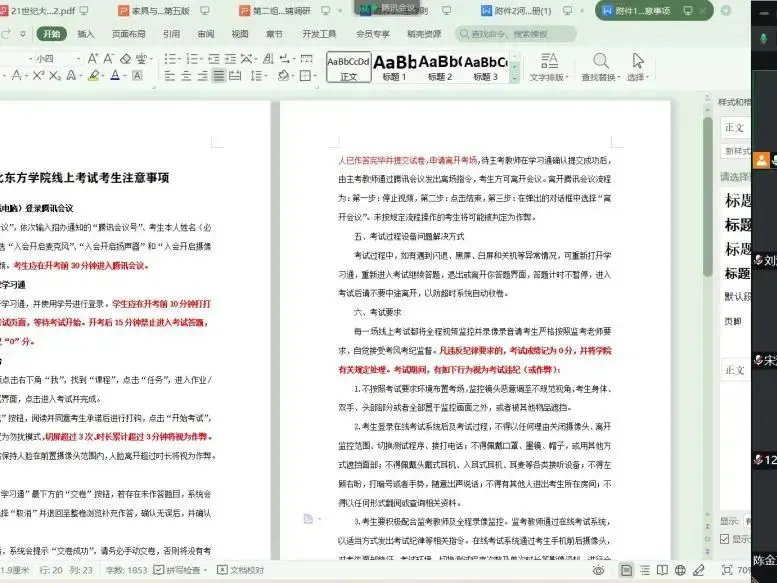Open font size 小四 dropdown

(78, 59)
